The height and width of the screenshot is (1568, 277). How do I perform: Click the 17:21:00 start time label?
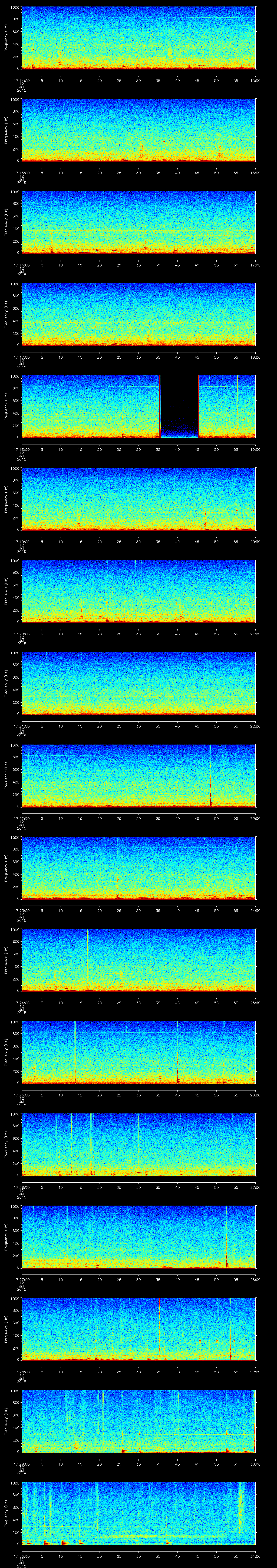[x=22, y=726]
